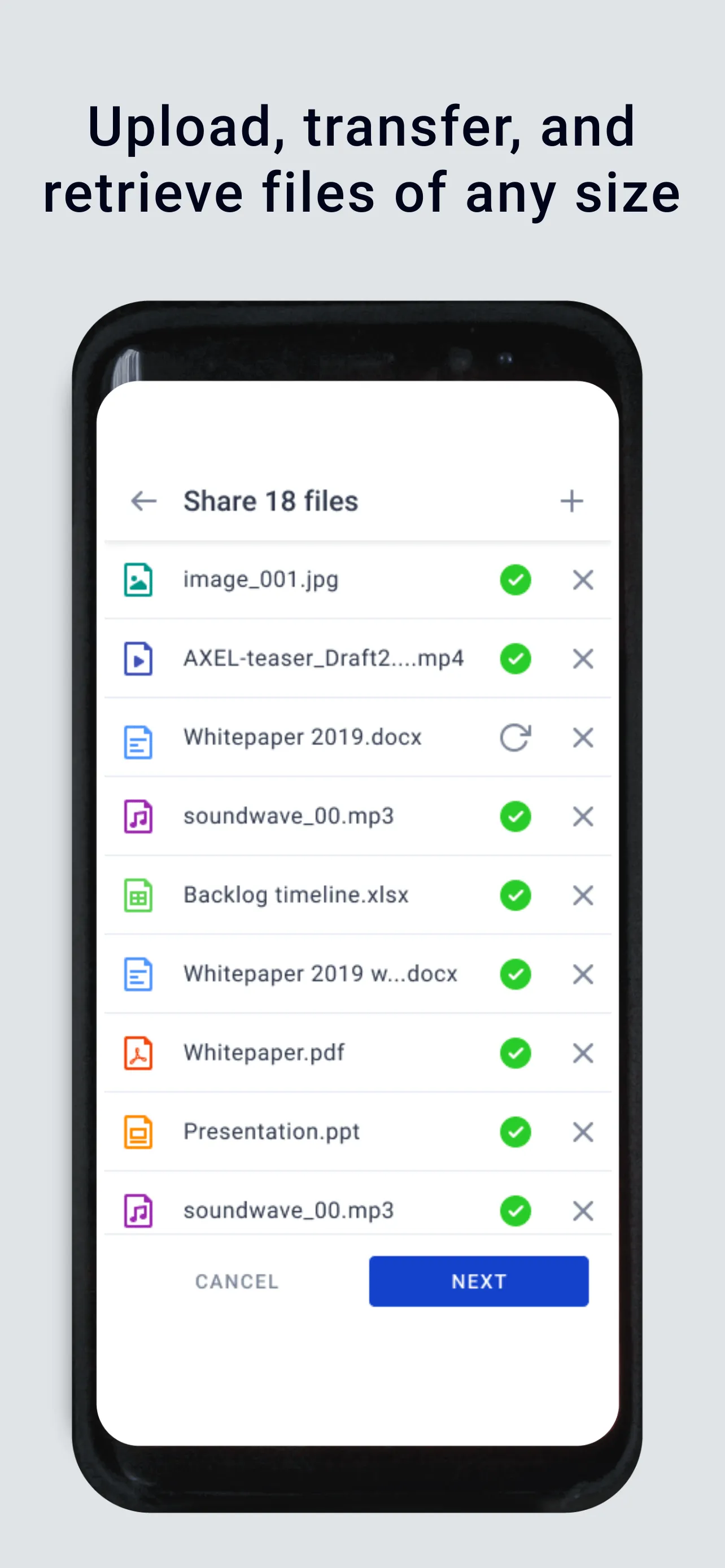Screen dimensions: 725x1568
Task: Click the green checkmark for Backlog timeline.xlsx
Action: point(516,895)
